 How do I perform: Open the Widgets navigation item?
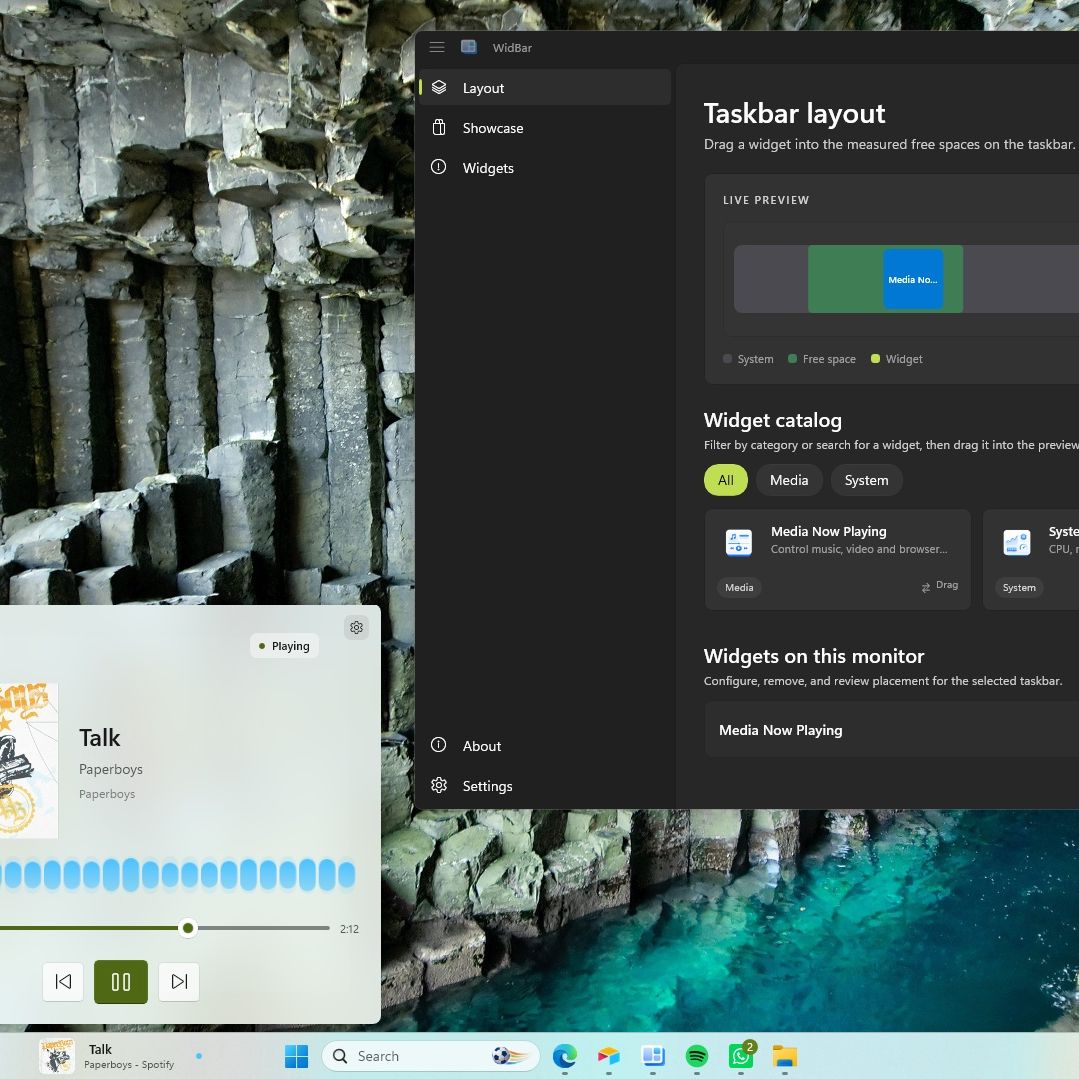click(x=544, y=168)
